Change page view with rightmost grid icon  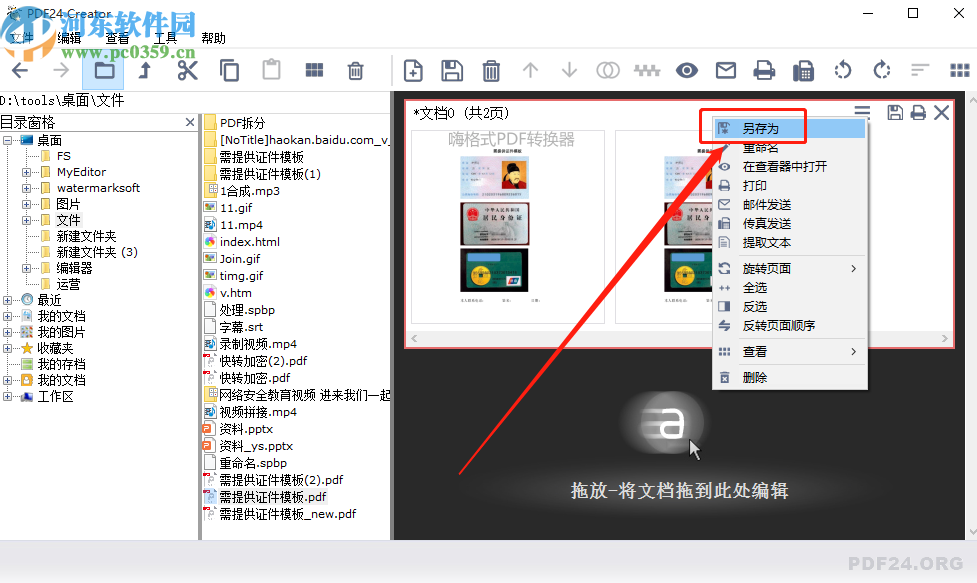(x=960, y=70)
